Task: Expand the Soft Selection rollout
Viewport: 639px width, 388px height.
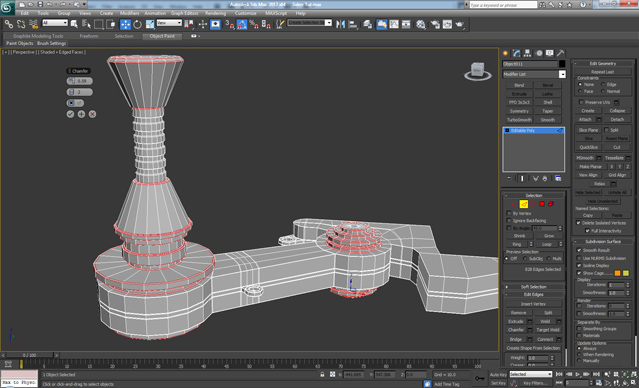Action: (534, 287)
